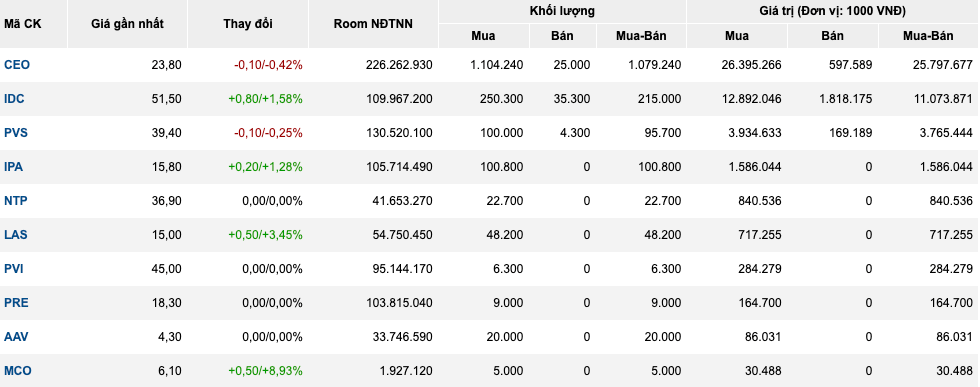
Task: Open the PRE stock ticker link
Action: tap(16, 303)
